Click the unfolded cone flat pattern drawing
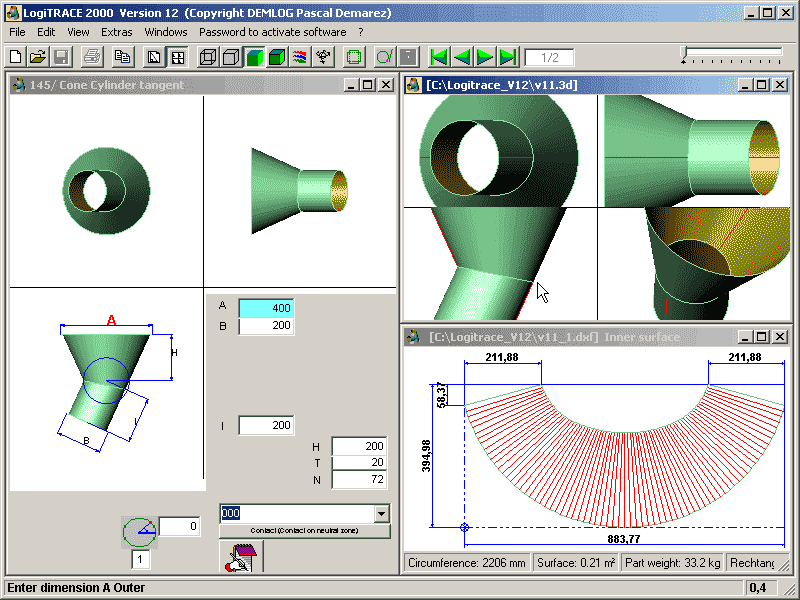The width and height of the screenshot is (800, 600). [x=624, y=456]
